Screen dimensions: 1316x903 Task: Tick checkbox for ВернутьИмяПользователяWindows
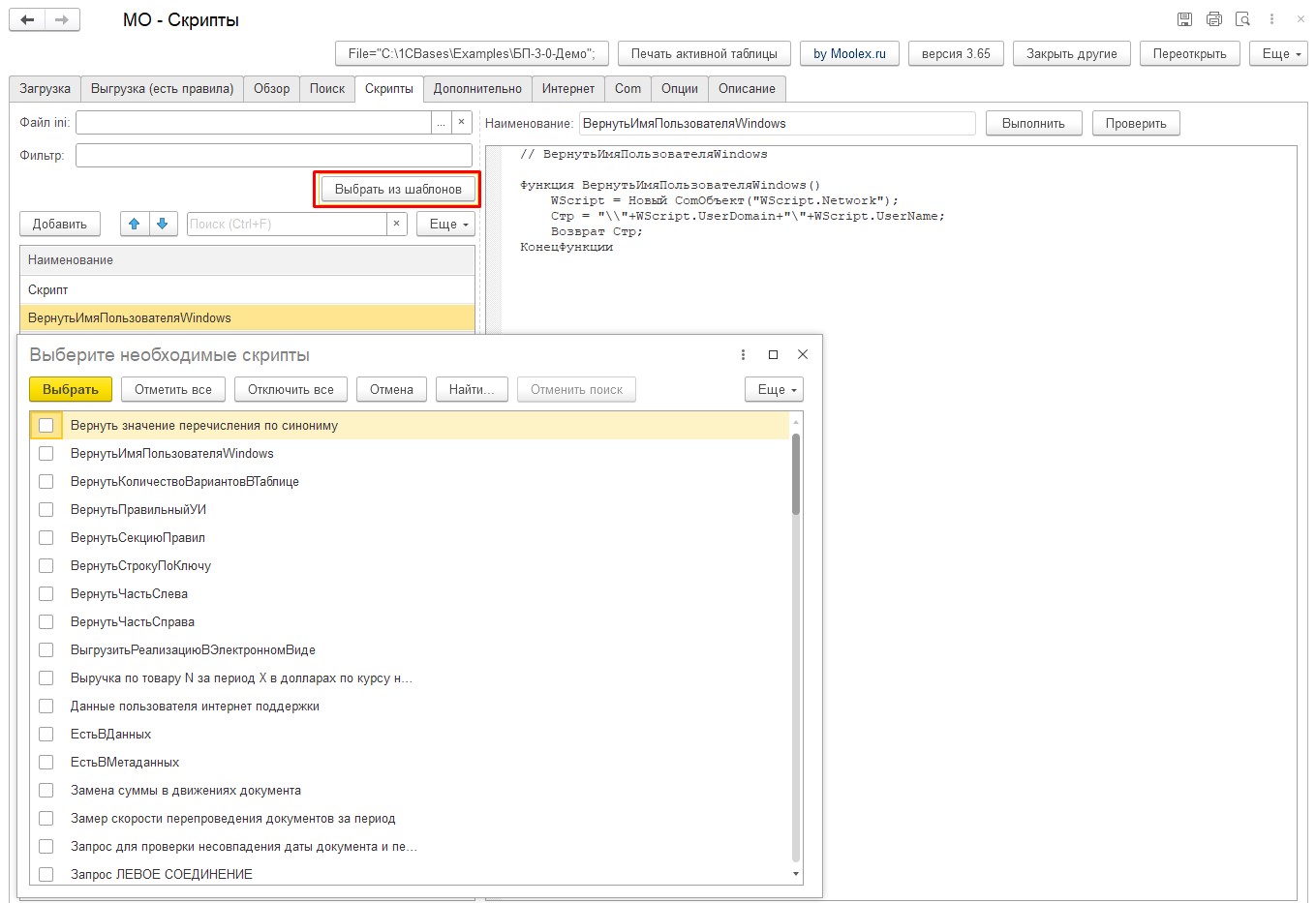[x=46, y=453]
